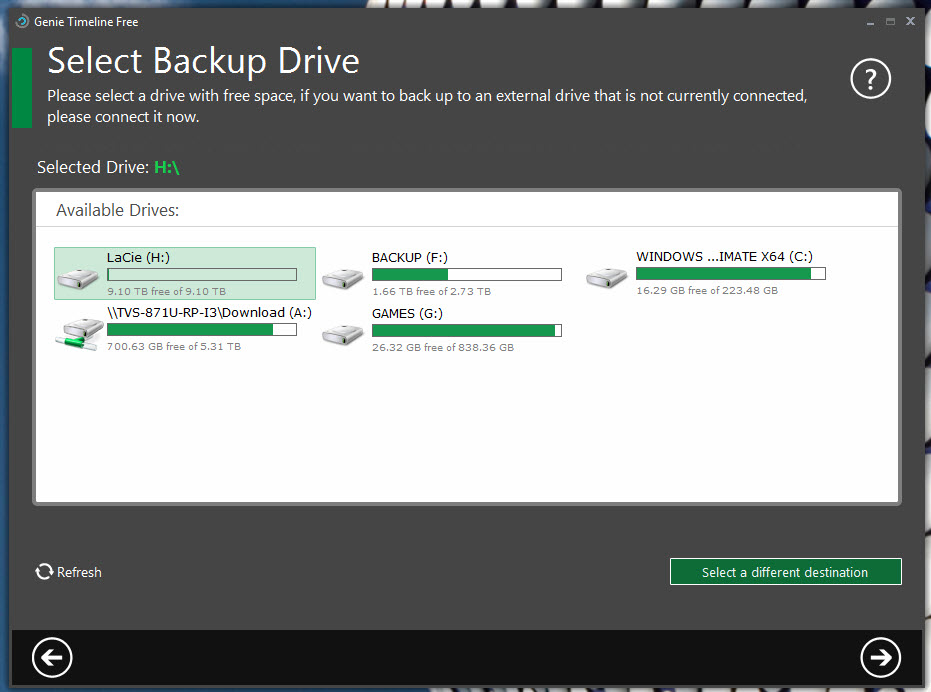Click the Selected Drive H:\ value
This screenshot has width=931, height=692.
pyautogui.click(x=167, y=168)
